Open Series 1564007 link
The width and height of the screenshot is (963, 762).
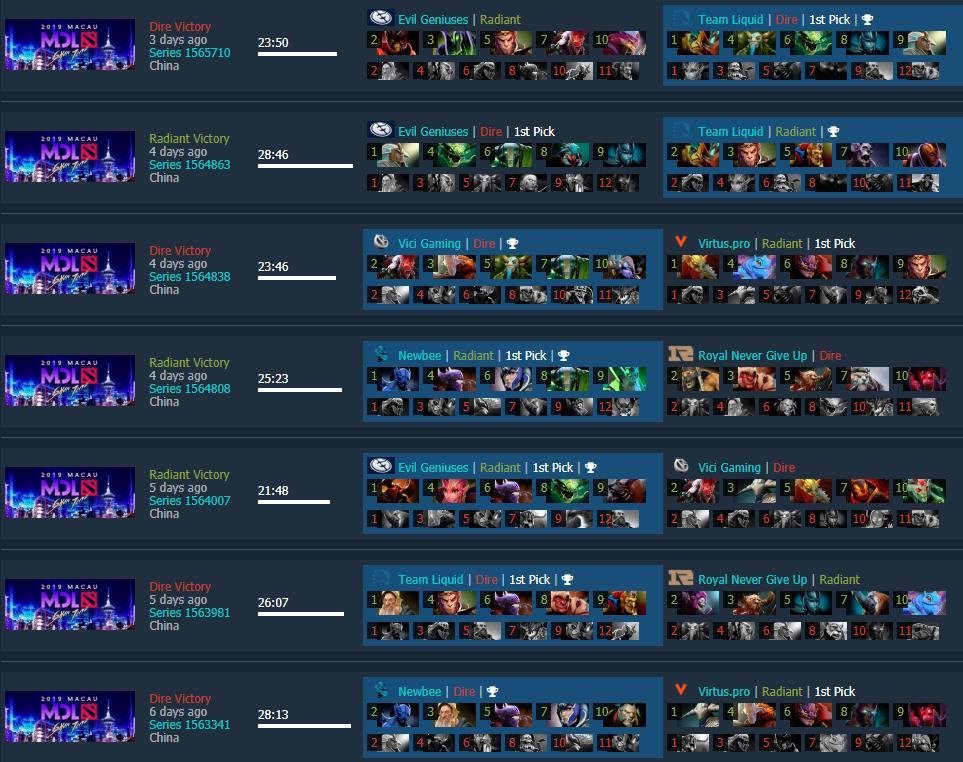point(190,500)
